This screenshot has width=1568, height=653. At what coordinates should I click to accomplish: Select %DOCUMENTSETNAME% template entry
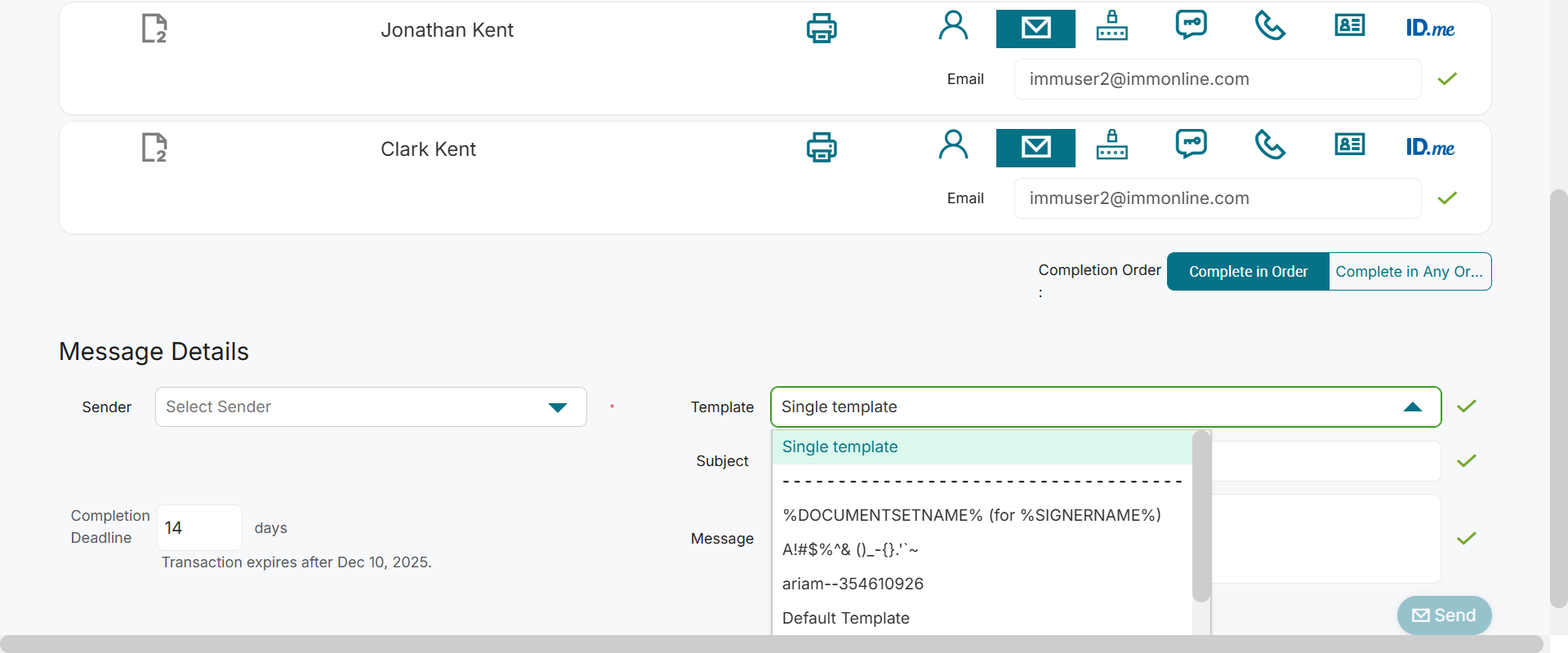point(971,515)
